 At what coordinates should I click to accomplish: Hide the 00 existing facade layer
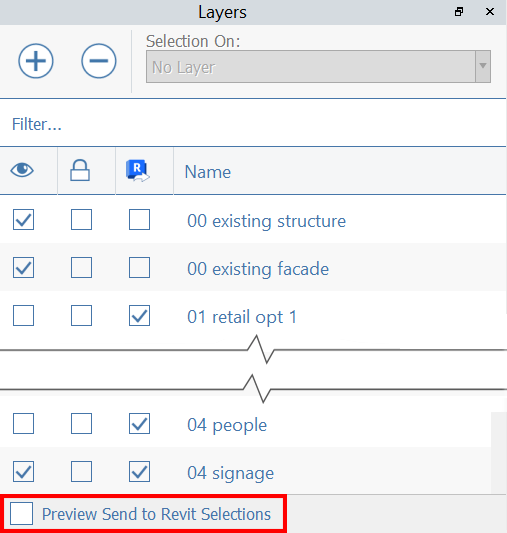pyautogui.click(x=23, y=268)
